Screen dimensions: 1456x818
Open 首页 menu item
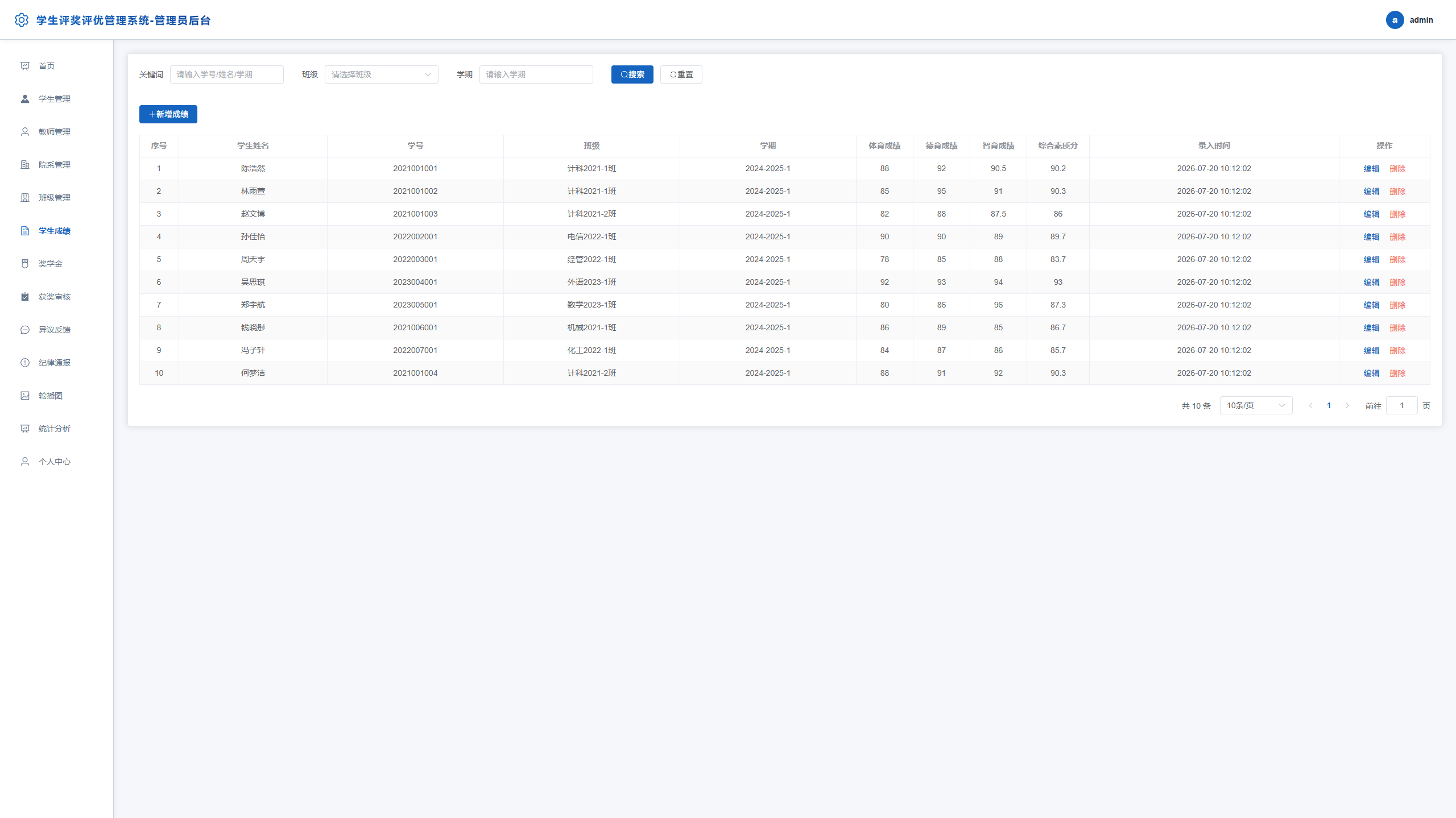[56, 66]
